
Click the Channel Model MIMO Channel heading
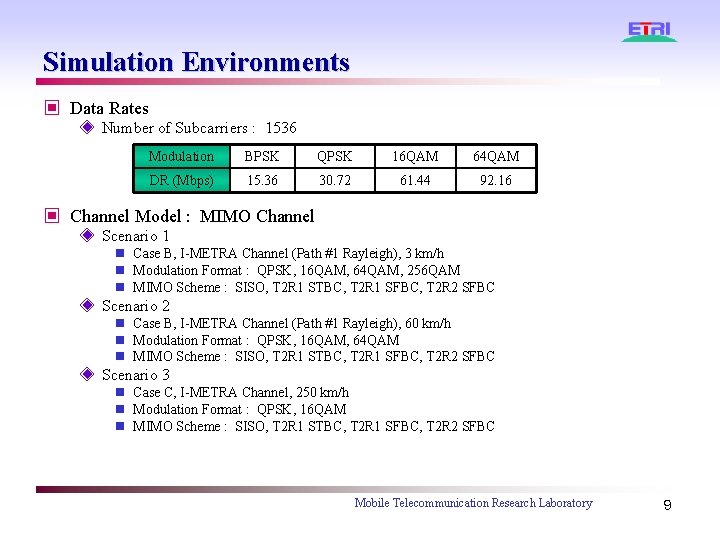pos(192,216)
